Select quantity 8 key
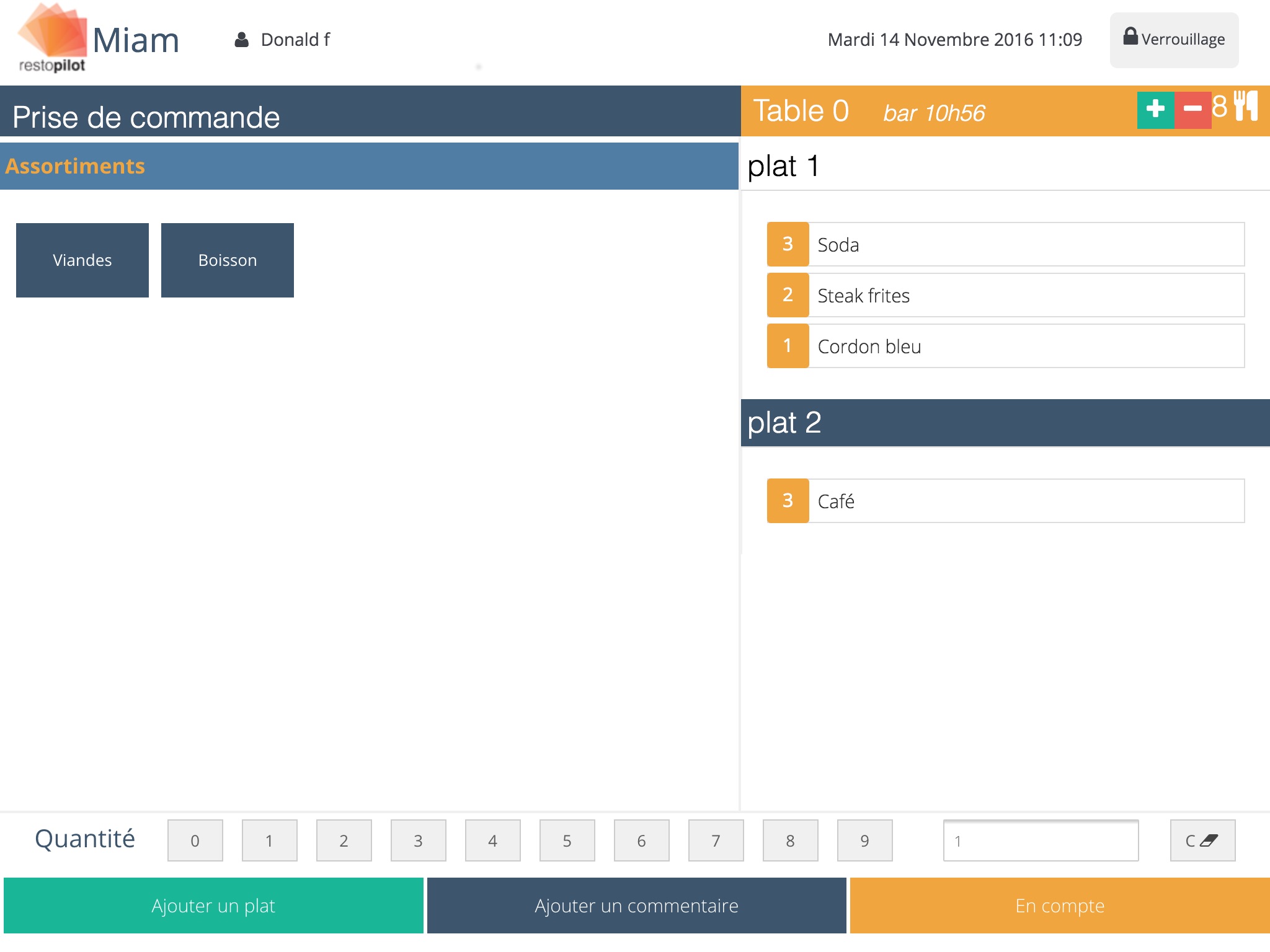 click(x=790, y=840)
